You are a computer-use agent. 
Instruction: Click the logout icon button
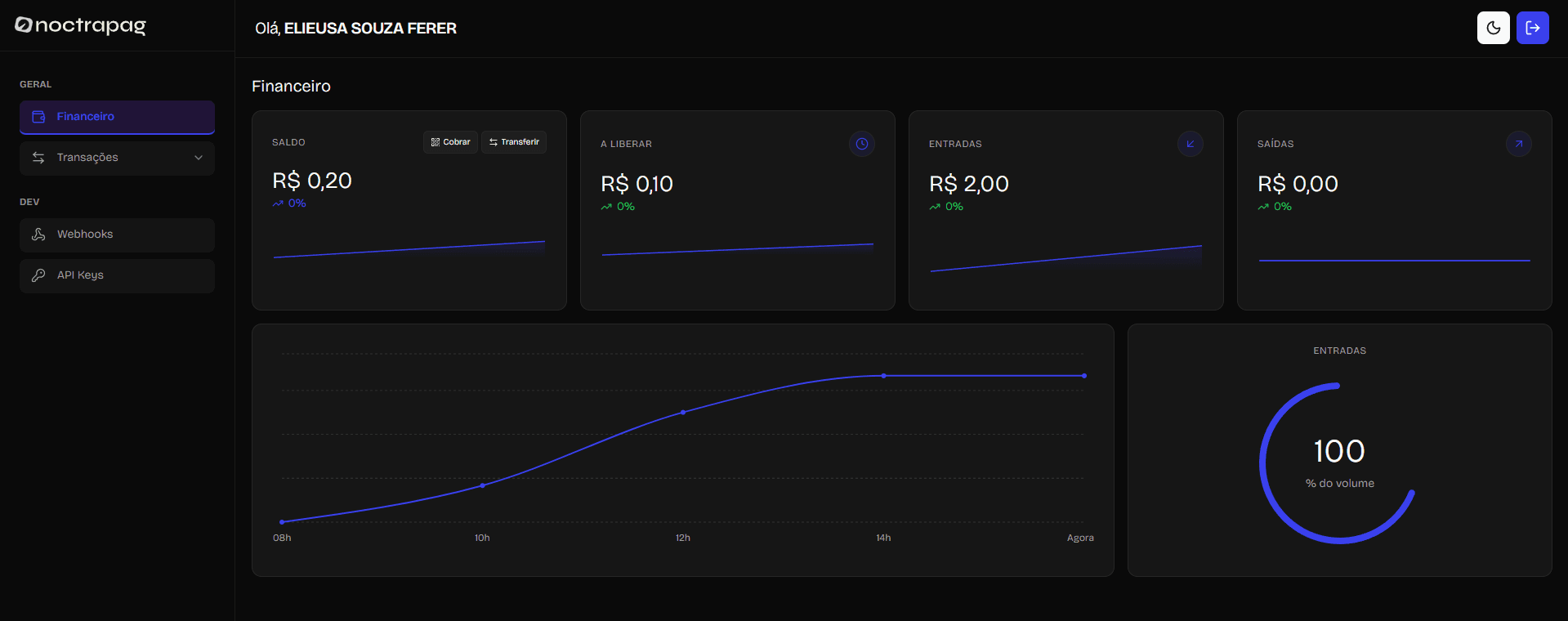click(1532, 28)
